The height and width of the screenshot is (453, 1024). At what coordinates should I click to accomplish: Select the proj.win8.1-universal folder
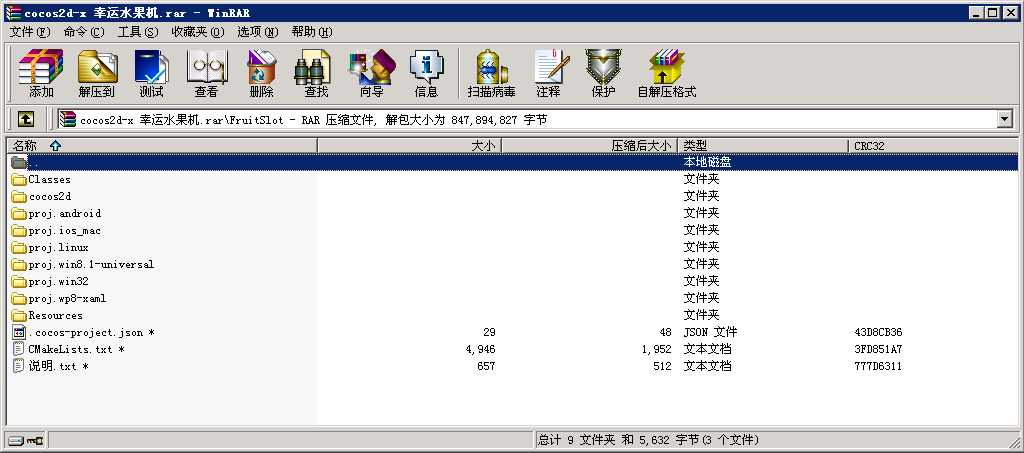91,264
